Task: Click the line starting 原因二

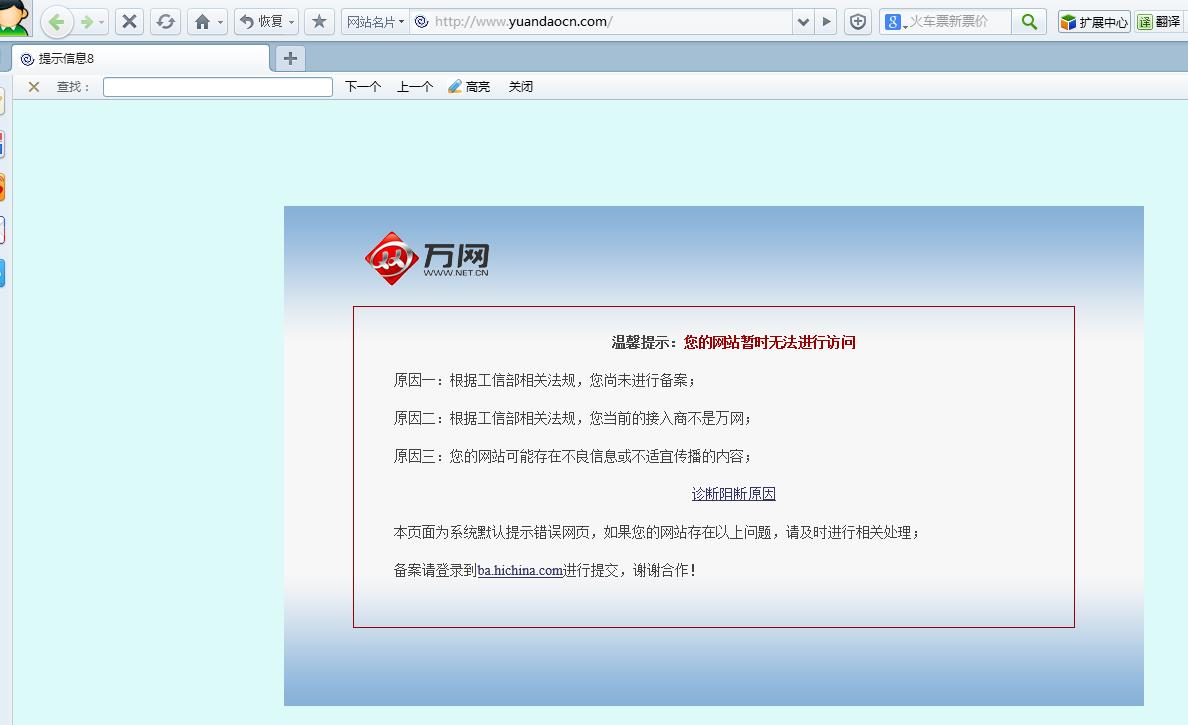Action: (572, 418)
